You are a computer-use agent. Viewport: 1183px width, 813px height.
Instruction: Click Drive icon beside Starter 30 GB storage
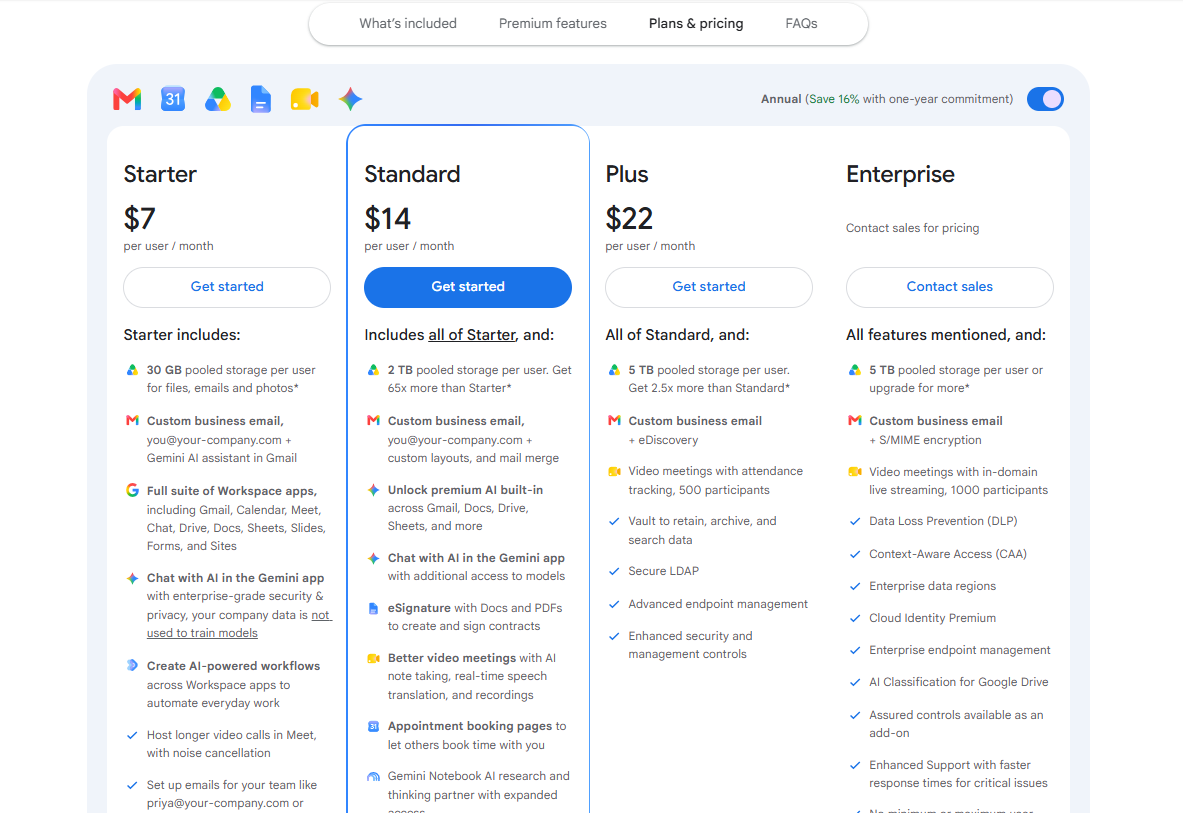click(x=132, y=370)
